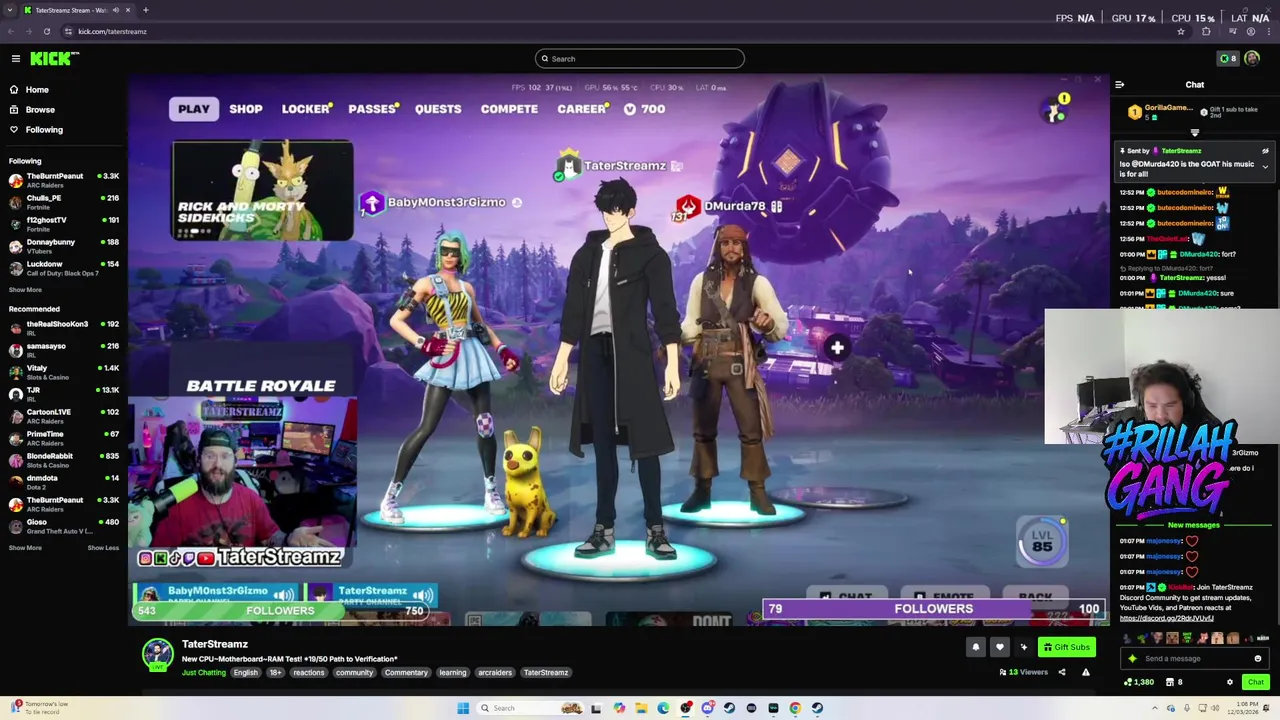Open the CartoonLIVE recommended channel

[x=63, y=416]
